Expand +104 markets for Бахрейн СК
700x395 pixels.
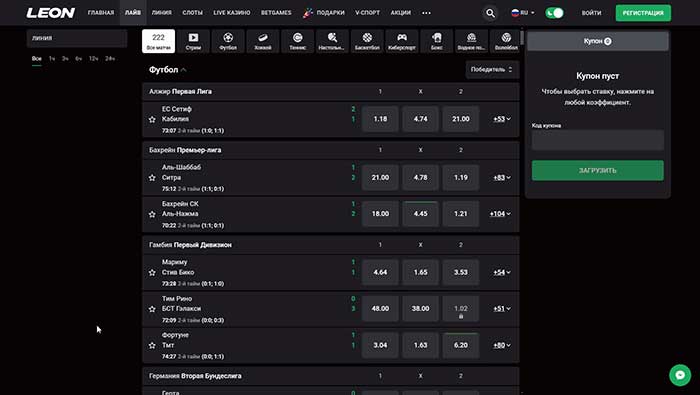point(500,214)
